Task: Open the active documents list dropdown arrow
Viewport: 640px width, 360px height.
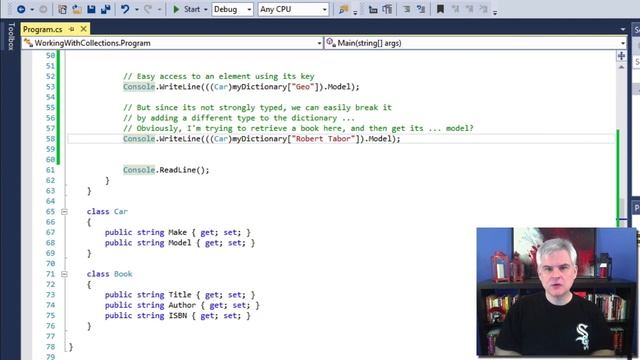Action: tap(623, 29)
